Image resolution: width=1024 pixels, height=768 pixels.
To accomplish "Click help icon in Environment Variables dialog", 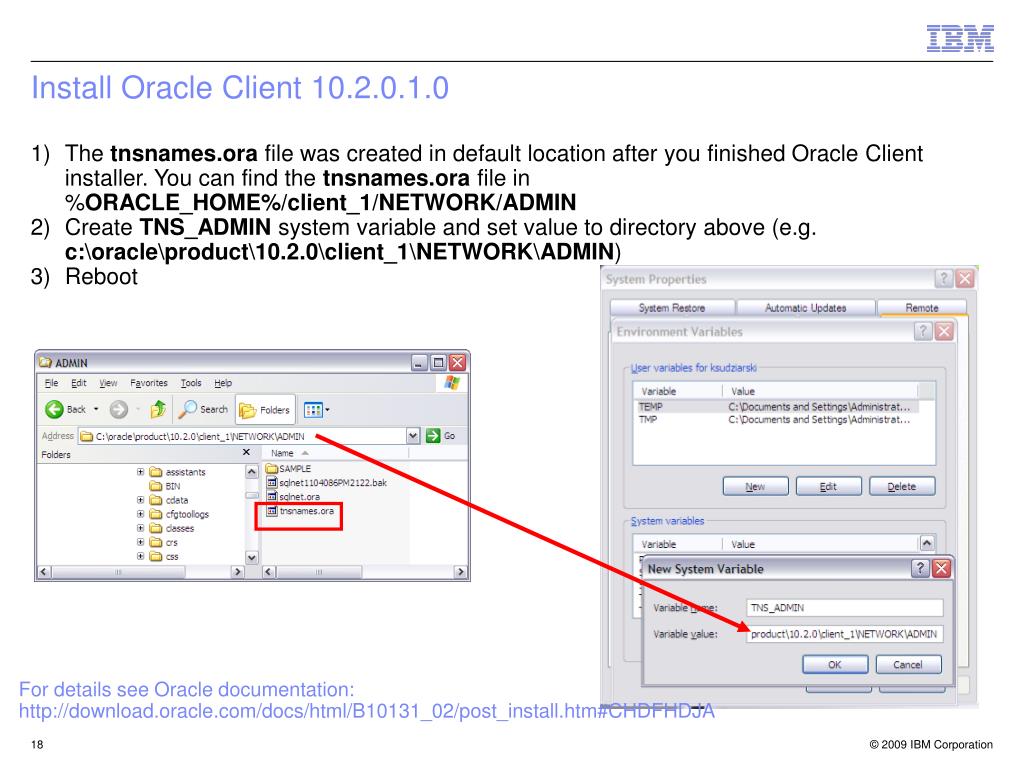I will (922, 331).
